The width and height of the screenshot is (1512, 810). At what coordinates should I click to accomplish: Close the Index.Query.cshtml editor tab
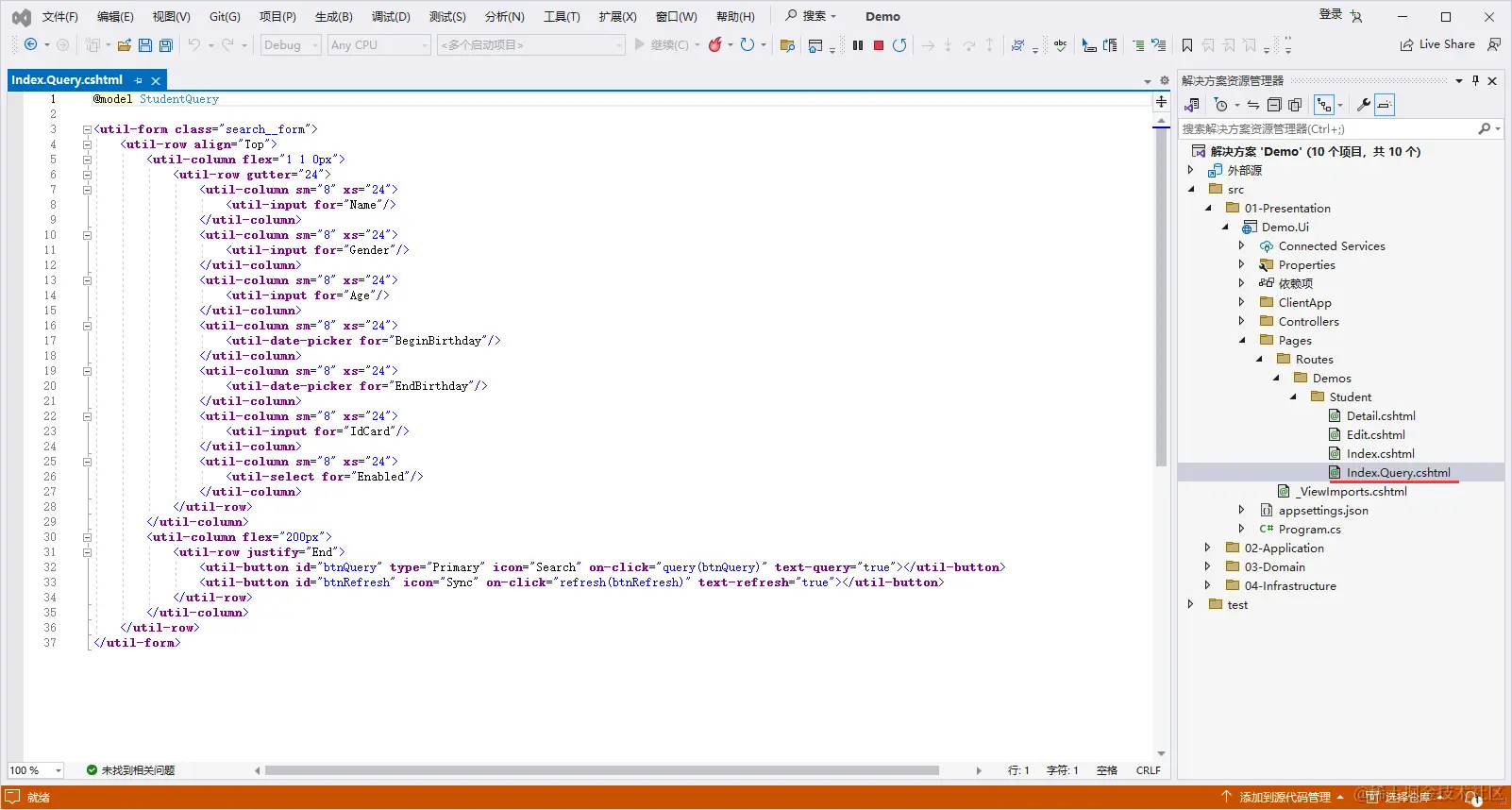click(156, 80)
